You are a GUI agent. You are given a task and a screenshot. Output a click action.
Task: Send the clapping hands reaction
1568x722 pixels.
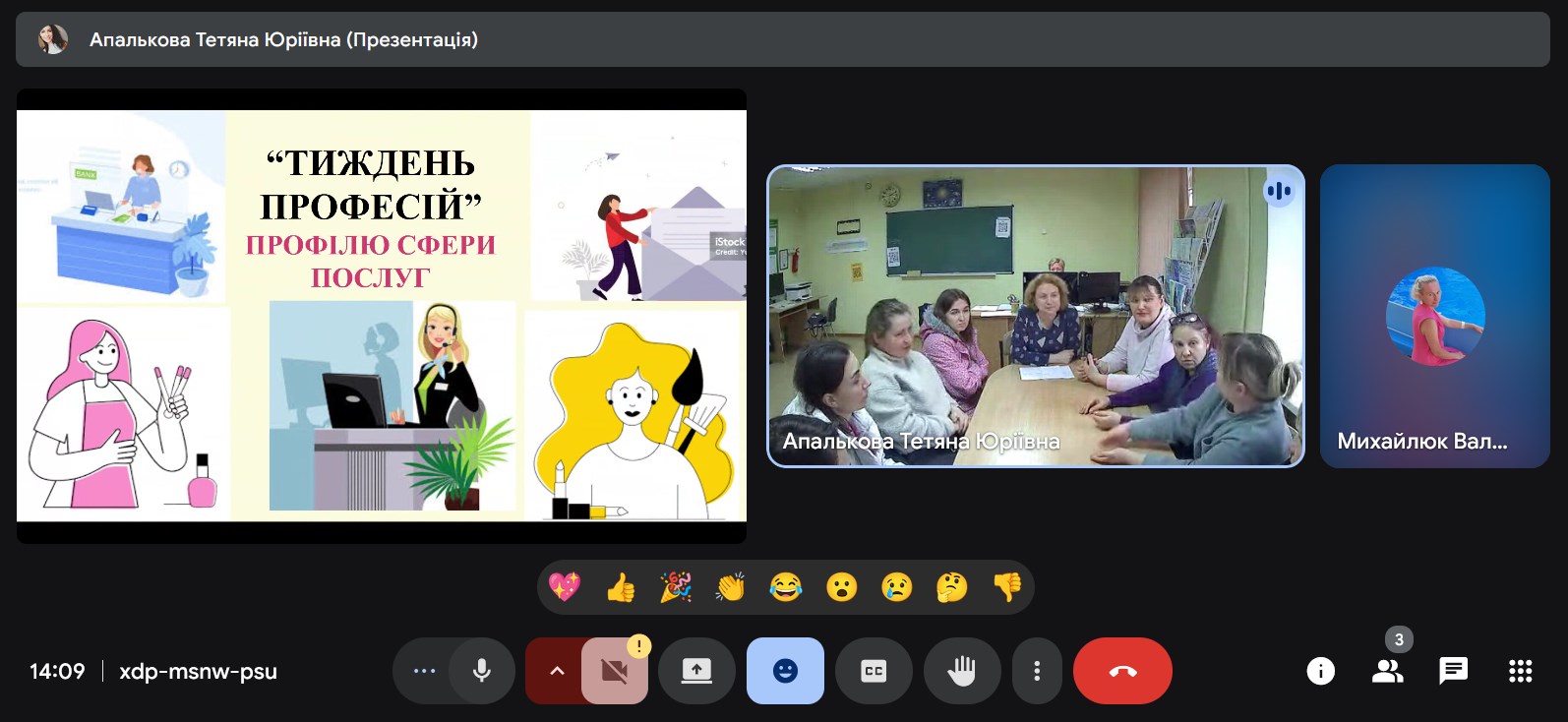coord(731,587)
